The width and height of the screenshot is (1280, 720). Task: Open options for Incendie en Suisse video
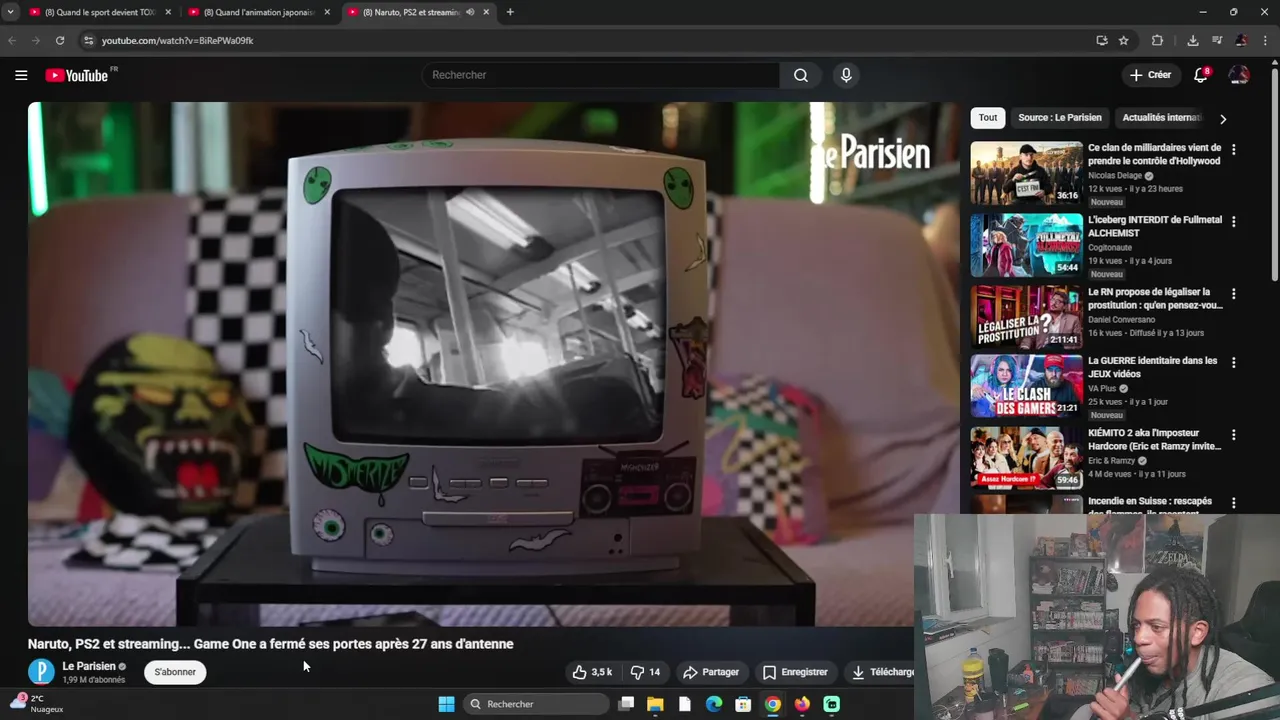(x=1233, y=503)
